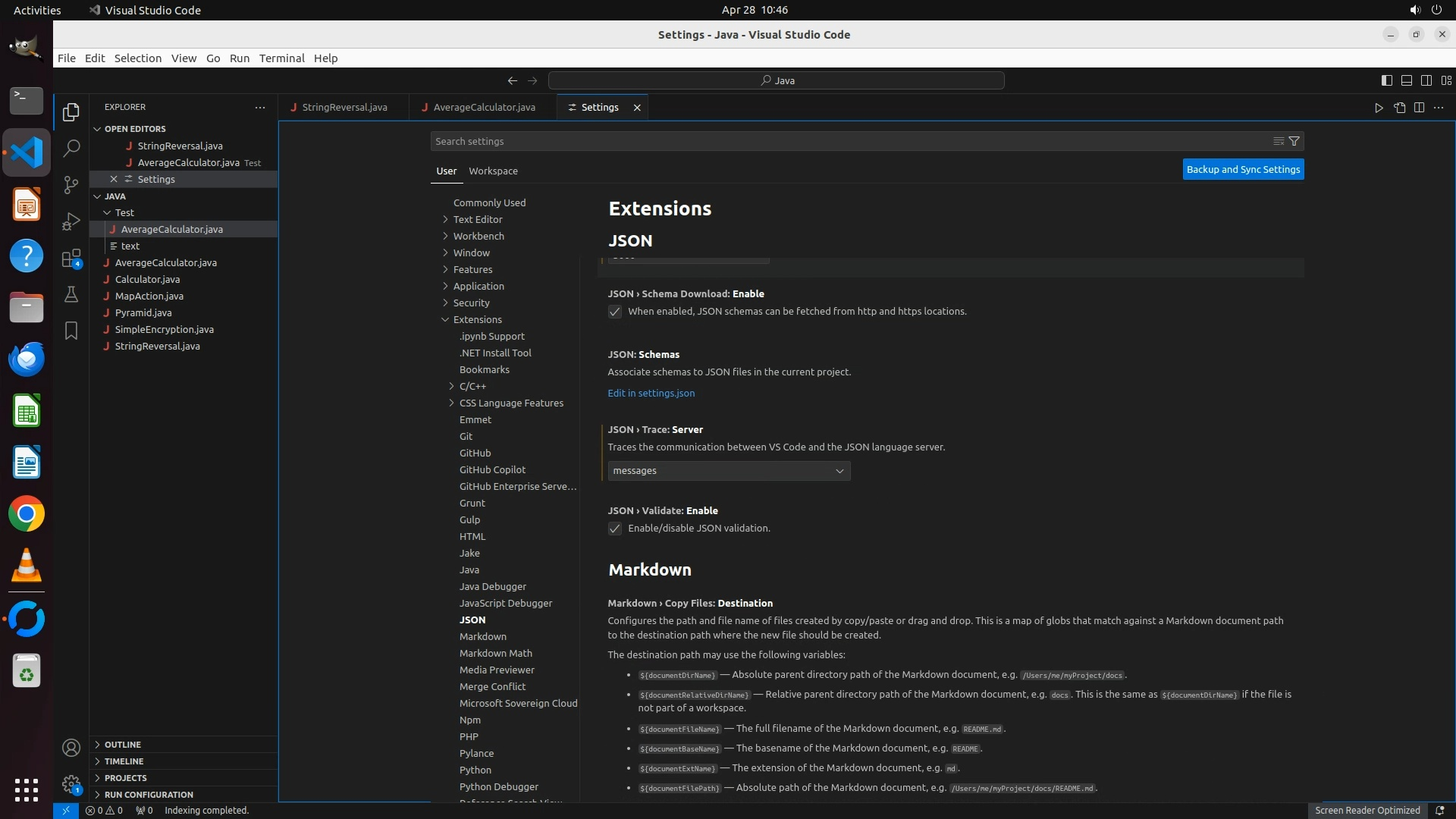Open Run and Debug view icon
Viewport: 1456px width, 819px height.
71,221
